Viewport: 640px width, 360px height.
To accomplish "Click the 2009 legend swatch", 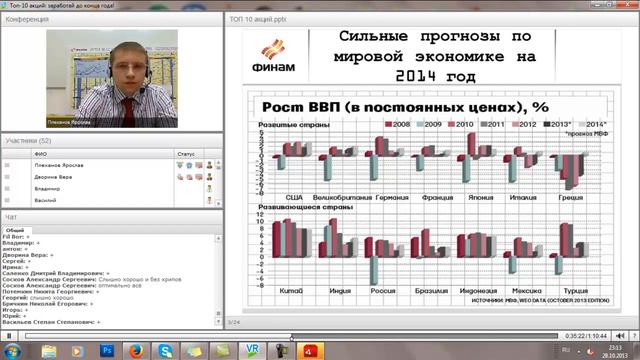I will tap(420, 124).
